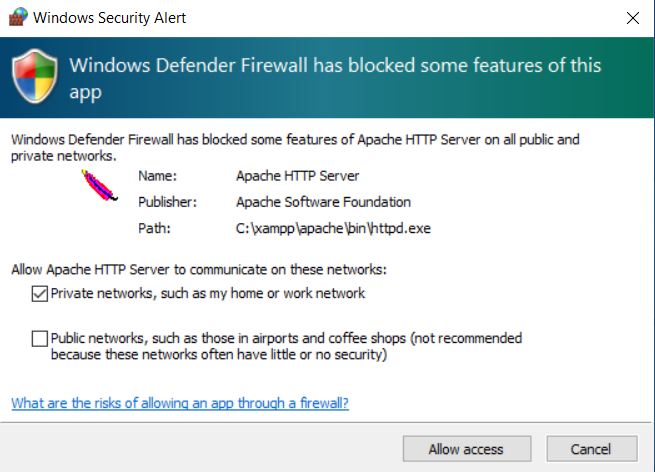
Task: Close the Windows Security Alert dialog
Action: [632, 18]
